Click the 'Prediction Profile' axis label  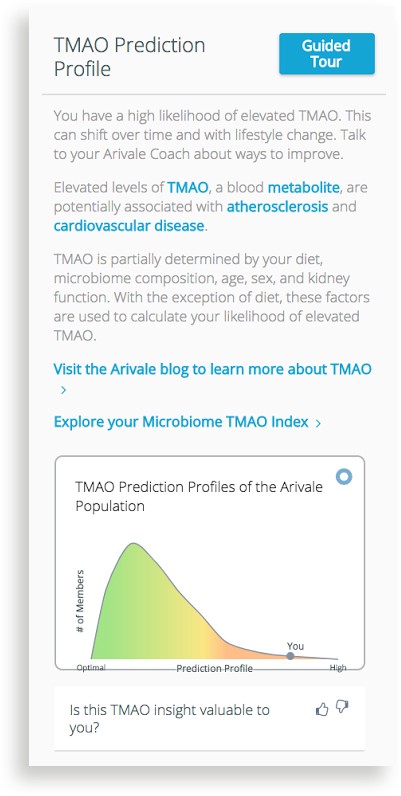(x=214, y=668)
